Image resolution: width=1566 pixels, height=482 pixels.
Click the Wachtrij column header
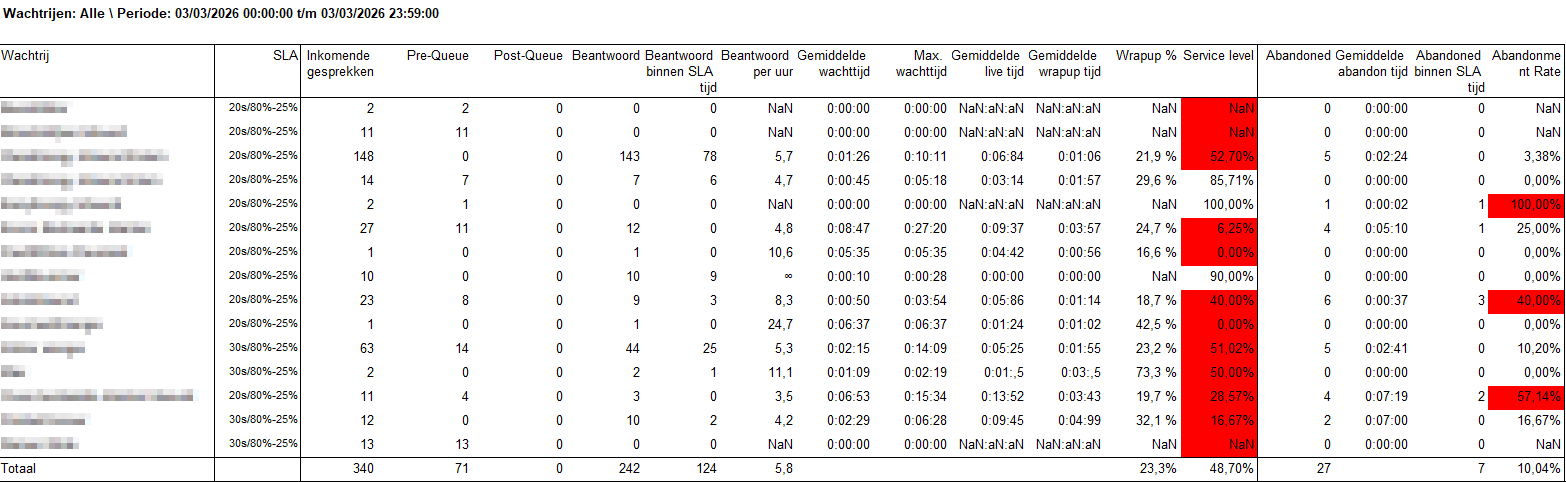point(26,57)
